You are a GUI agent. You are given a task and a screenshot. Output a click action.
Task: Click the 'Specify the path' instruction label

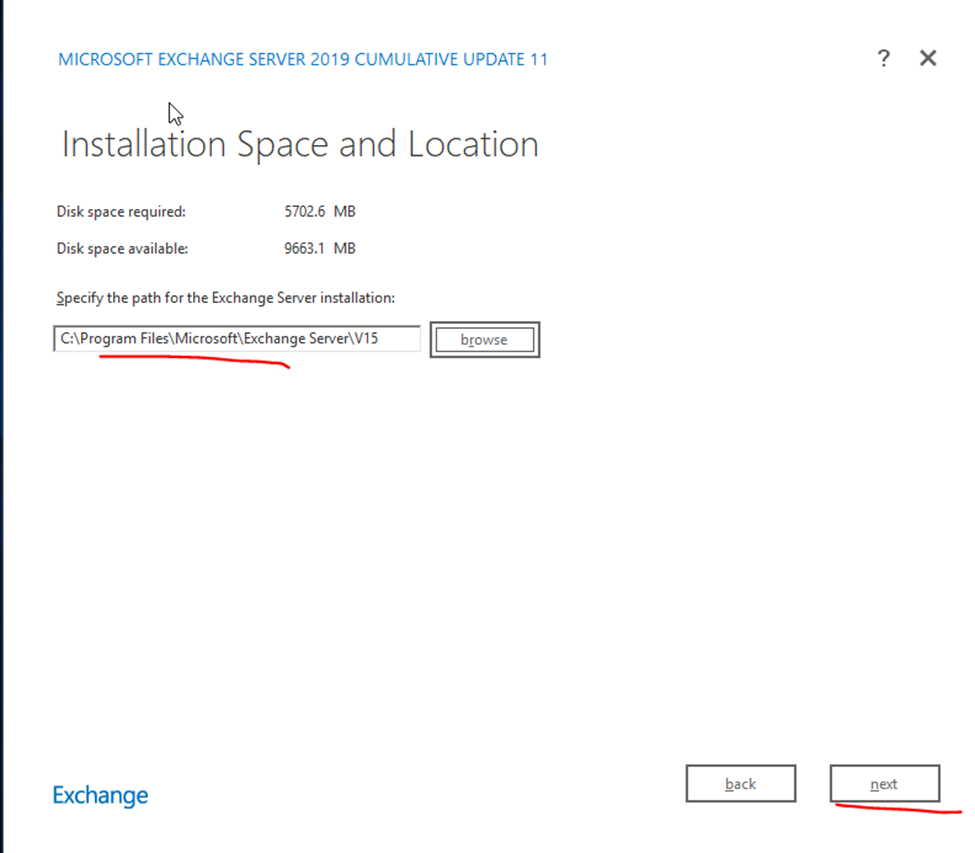point(226,298)
